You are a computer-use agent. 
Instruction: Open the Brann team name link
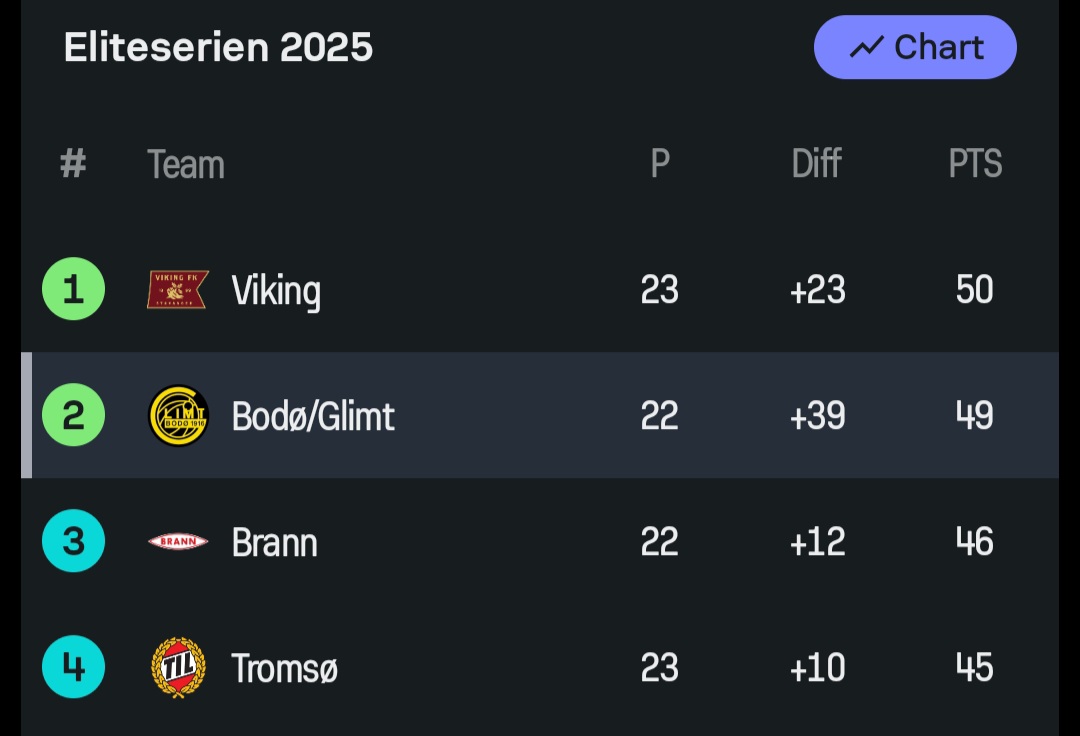274,542
